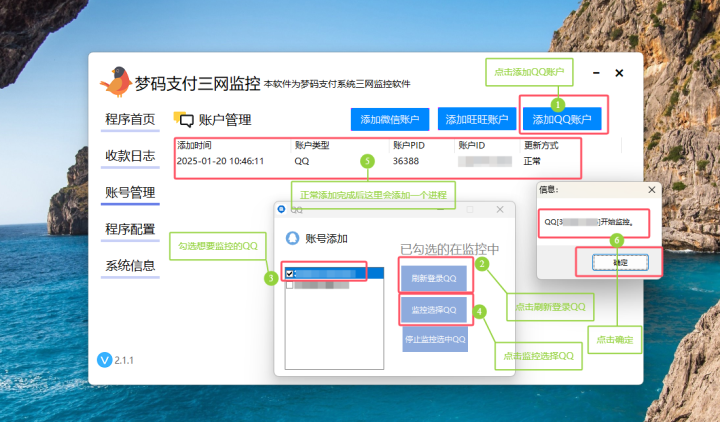Click the empty area of the QQ account listbox
Screen dimensions: 720x422
[x=334, y=330]
